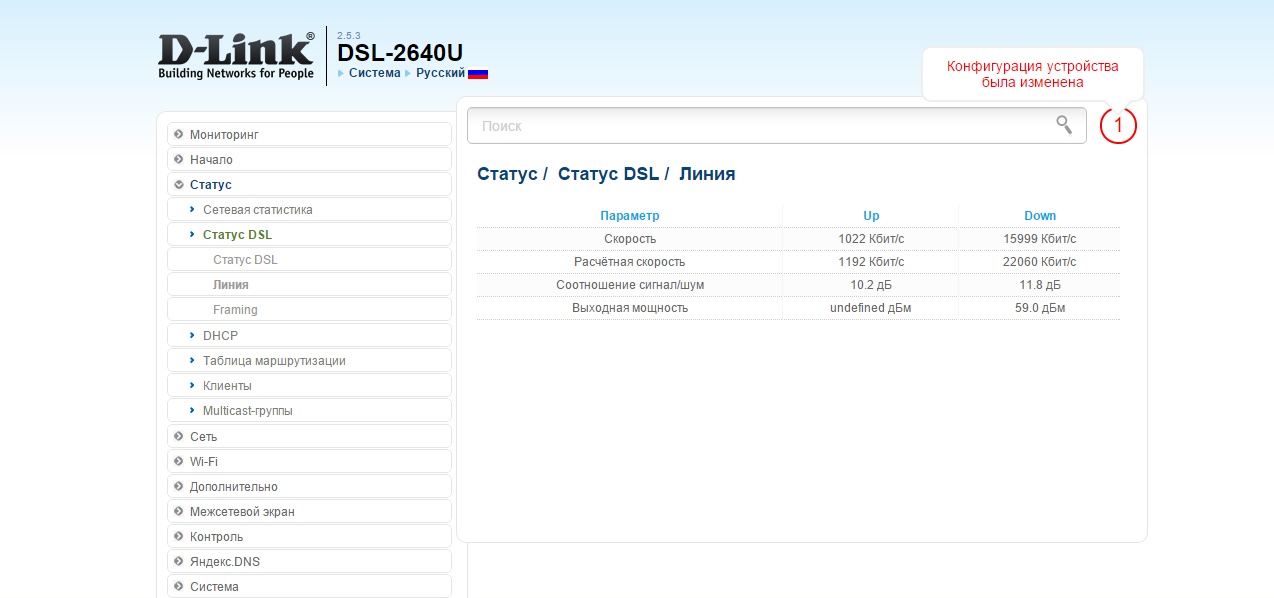Open the Клиенты menu item
The image size is (1274, 598).
click(x=227, y=386)
